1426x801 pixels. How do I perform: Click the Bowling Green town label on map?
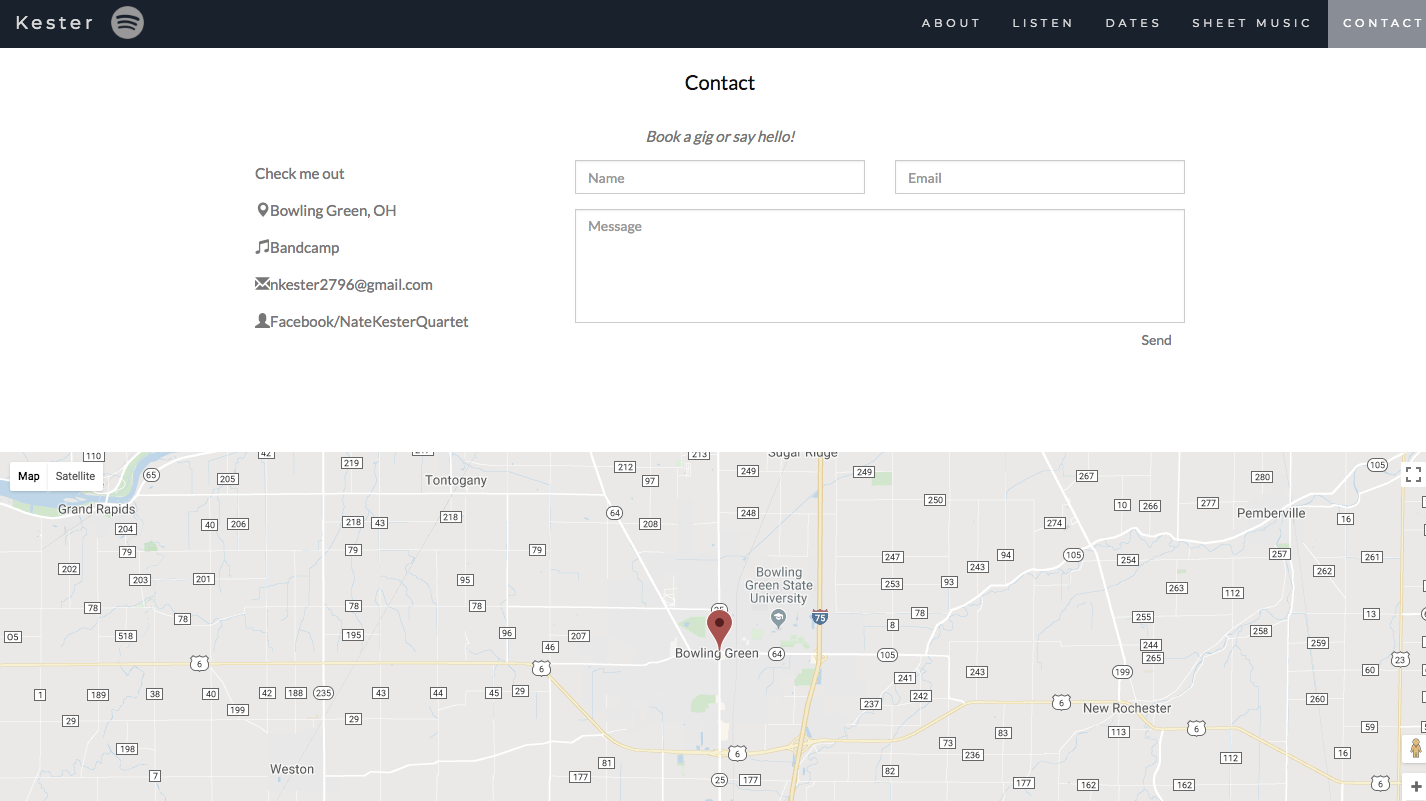[x=717, y=653]
